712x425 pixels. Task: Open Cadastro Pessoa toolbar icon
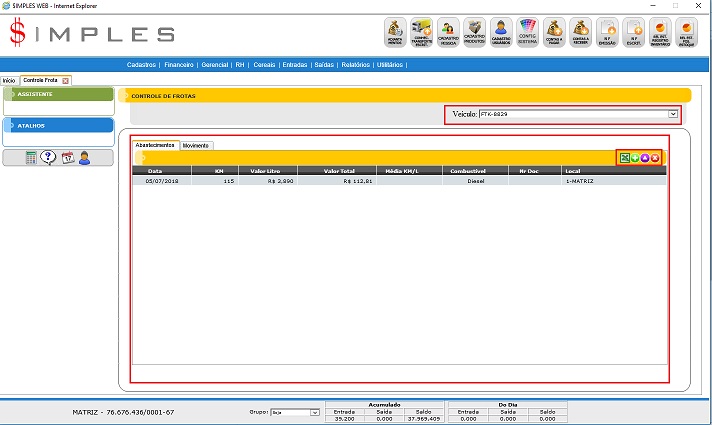(x=449, y=32)
